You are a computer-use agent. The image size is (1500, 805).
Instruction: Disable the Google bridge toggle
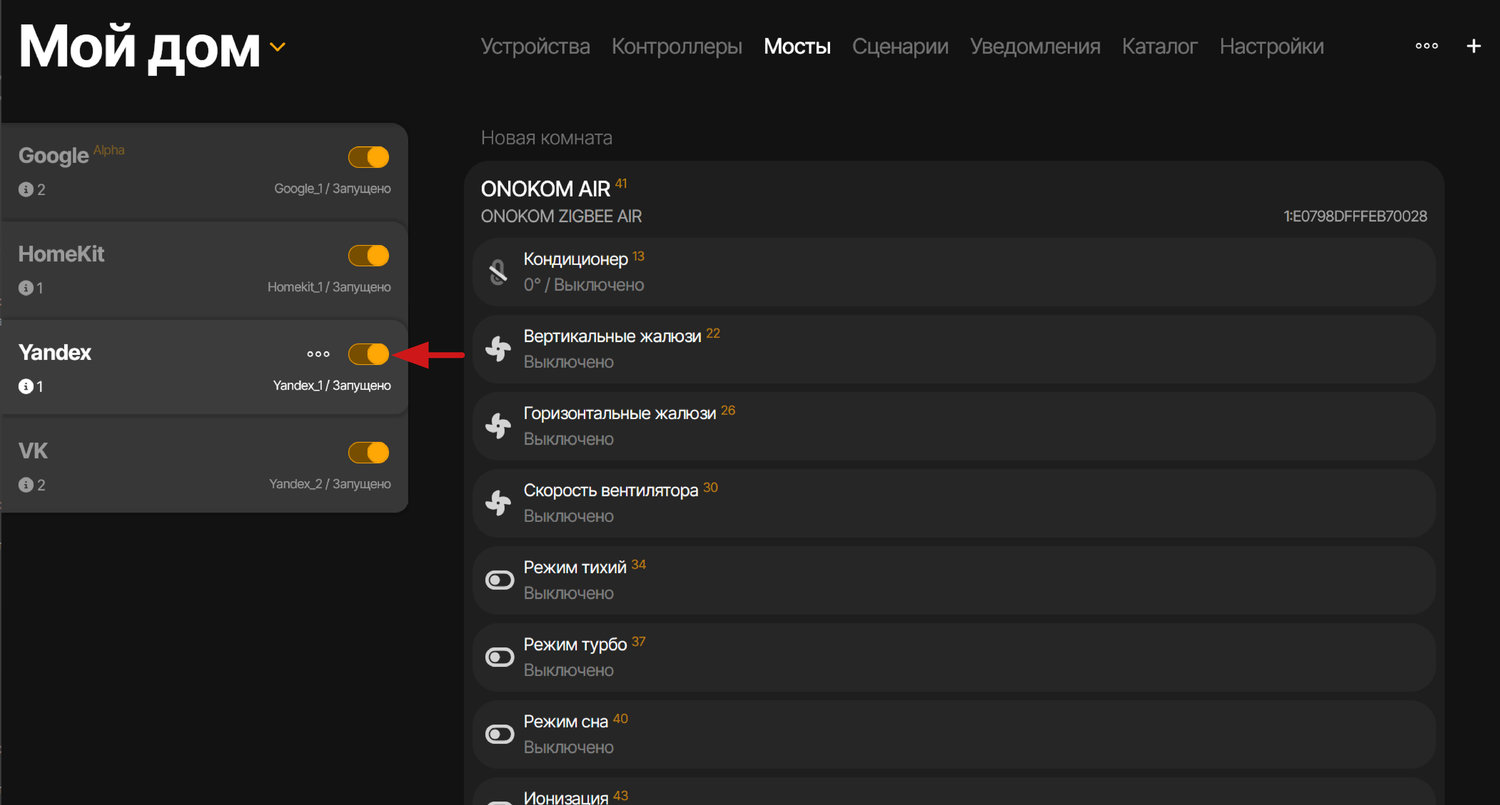368,157
